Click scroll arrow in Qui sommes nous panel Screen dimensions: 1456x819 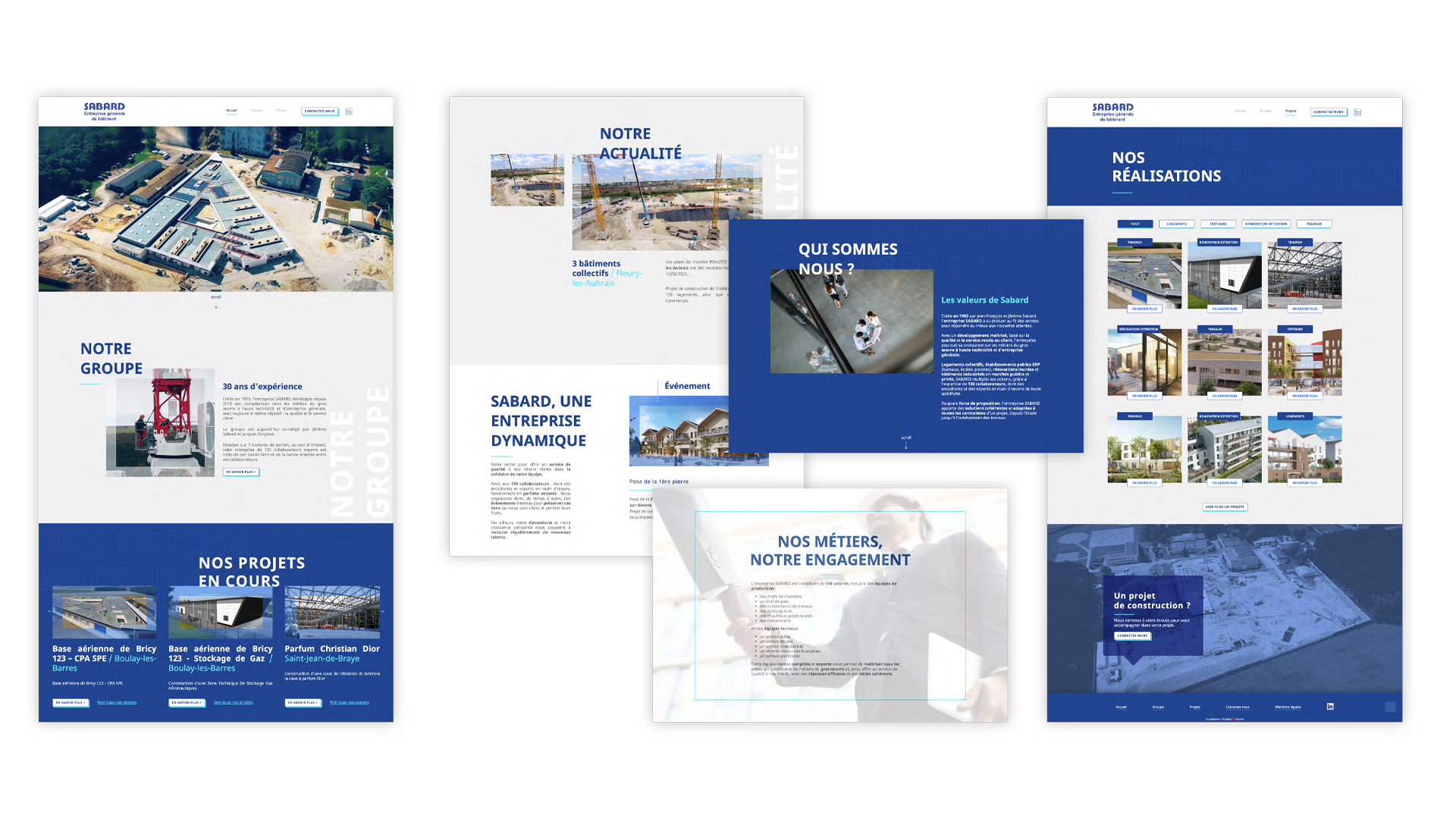click(x=906, y=445)
